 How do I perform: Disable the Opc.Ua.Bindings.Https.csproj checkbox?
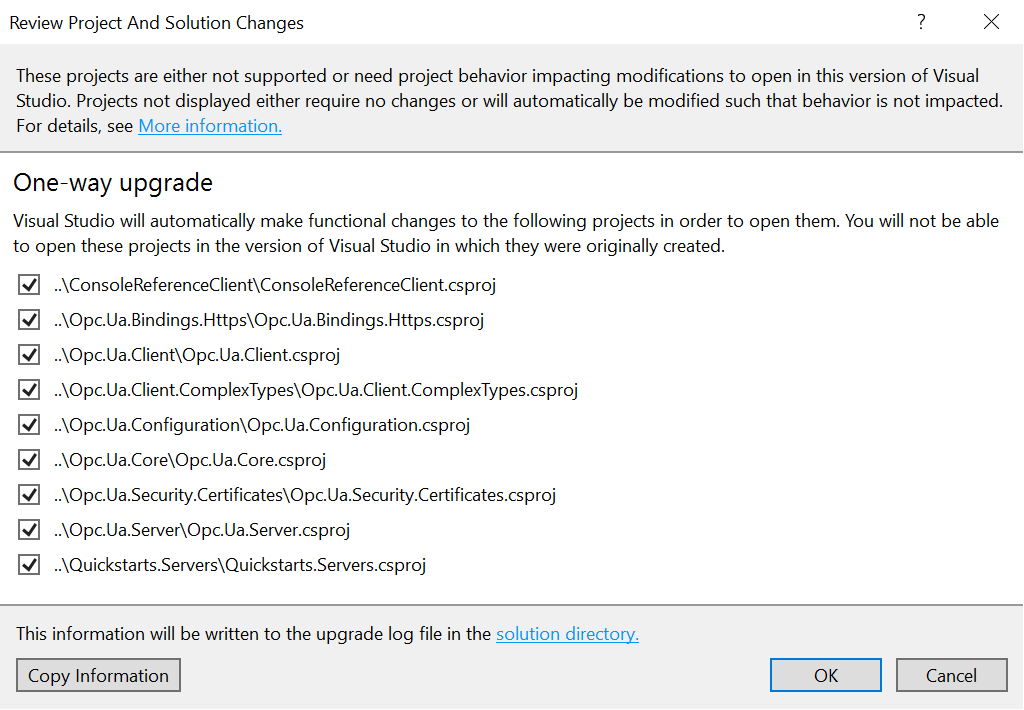pos(28,319)
